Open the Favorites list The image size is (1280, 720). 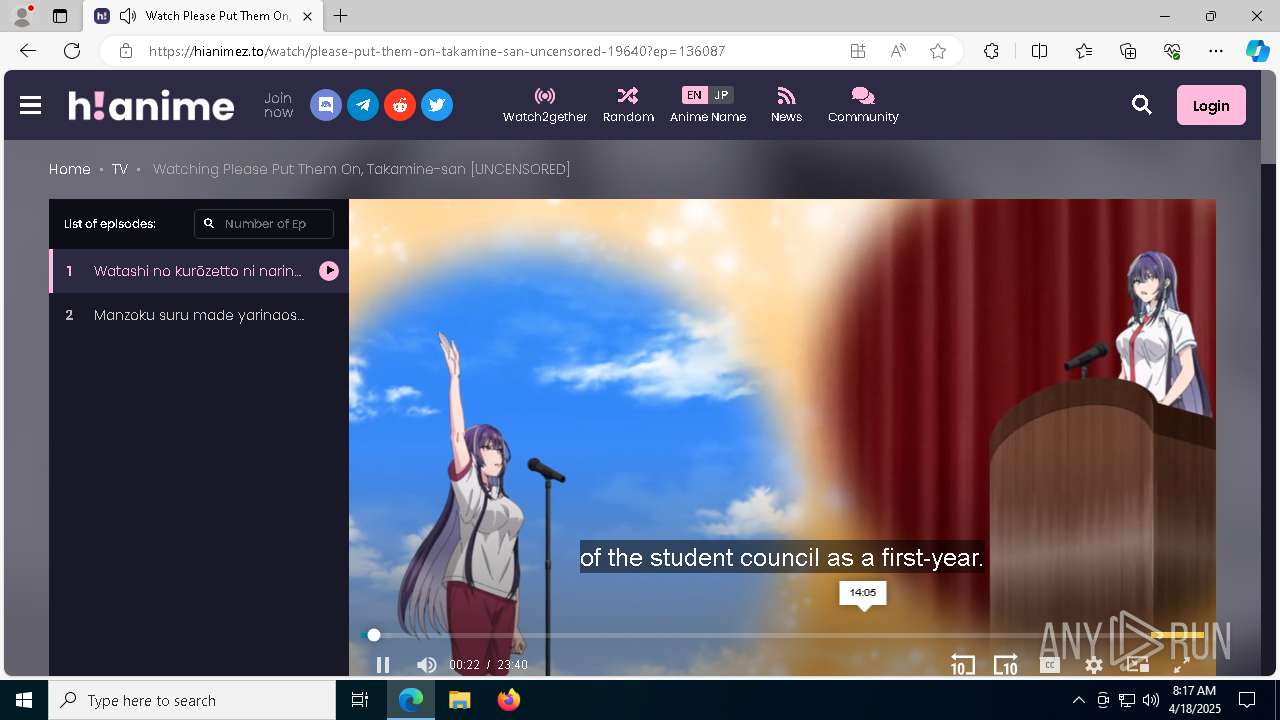1084,51
